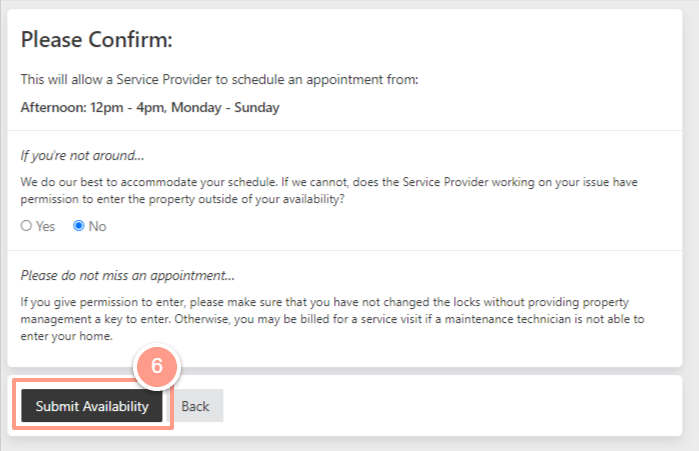Click the 'Please Confirm:' heading
The width and height of the screenshot is (699, 451).
(97, 40)
